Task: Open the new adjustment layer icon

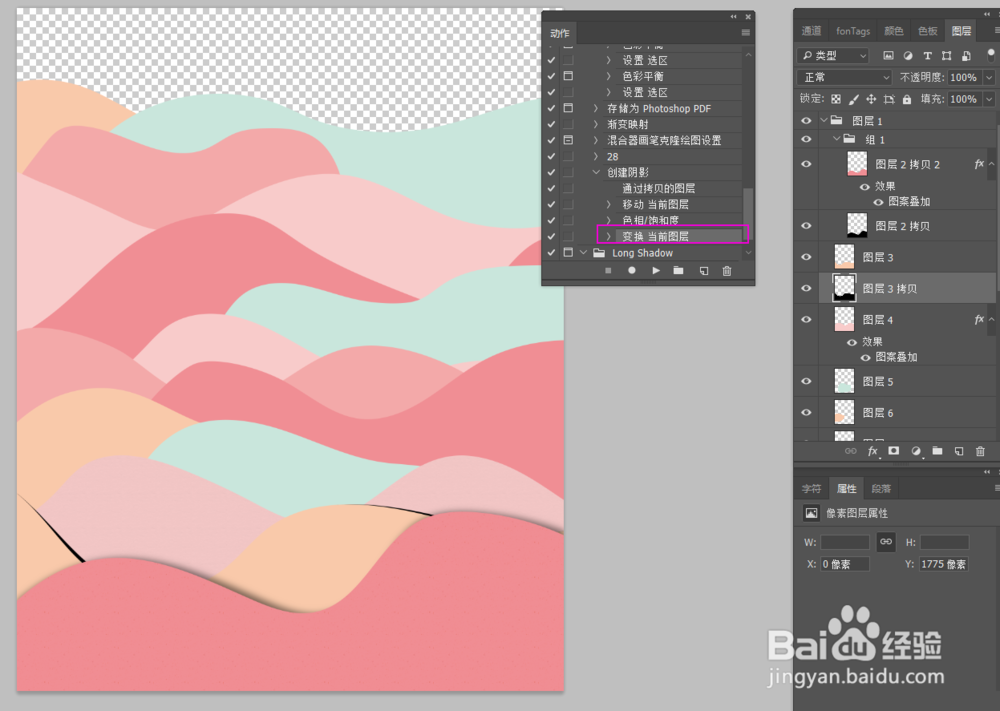Action: pos(915,451)
